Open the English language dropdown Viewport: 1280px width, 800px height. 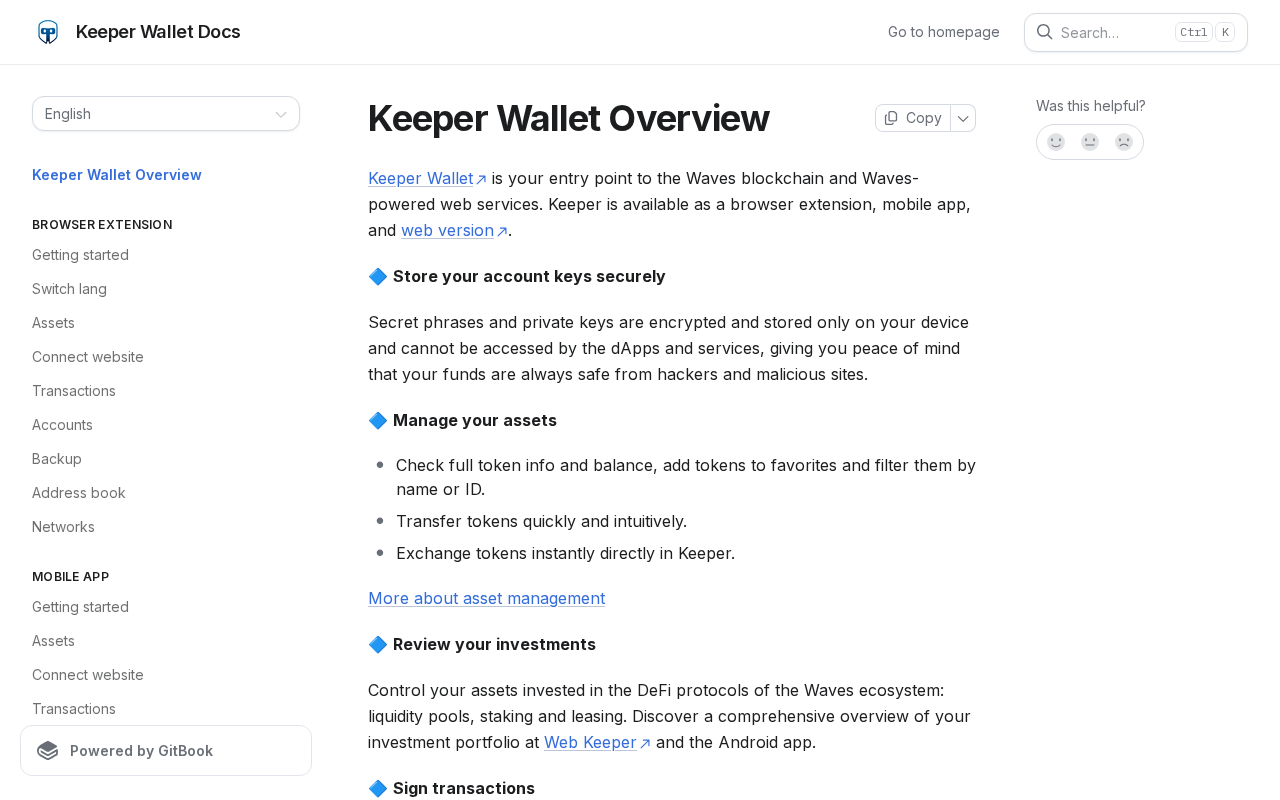click(166, 114)
